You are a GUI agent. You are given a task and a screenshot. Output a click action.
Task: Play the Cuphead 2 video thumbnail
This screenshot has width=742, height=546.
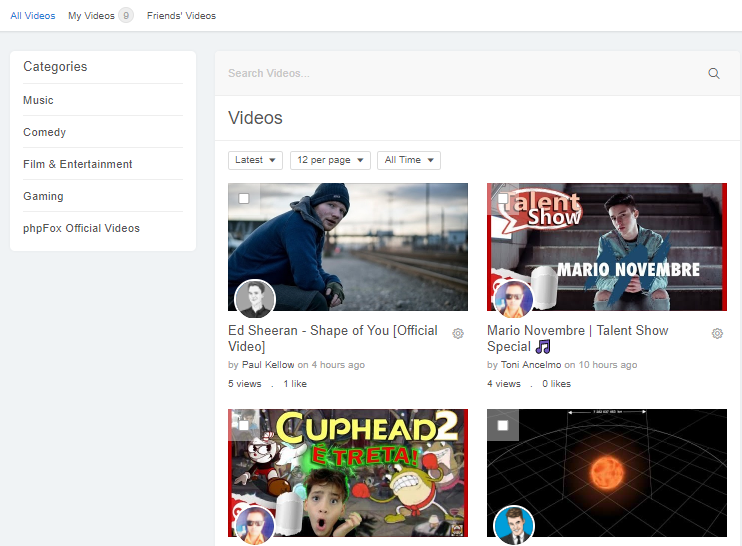pyautogui.click(x=348, y=473)
